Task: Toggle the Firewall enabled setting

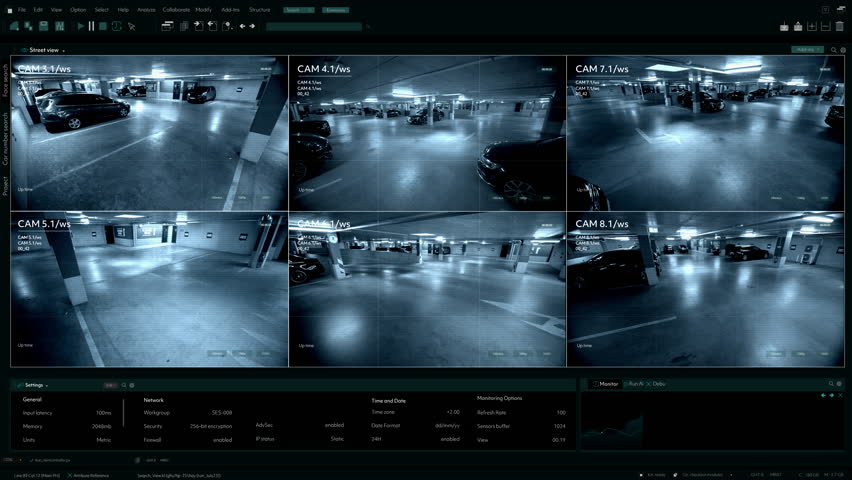Action: tap(222, 440)
